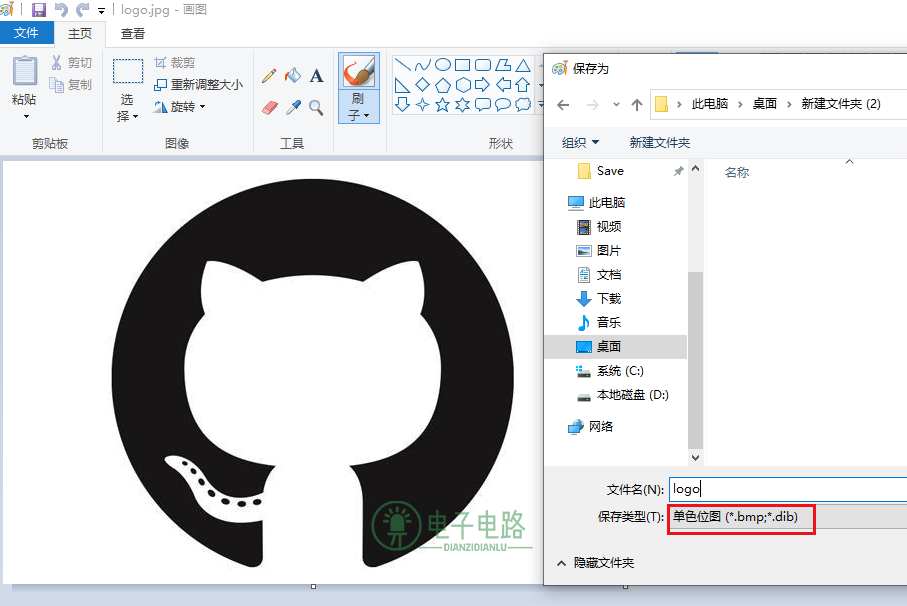Choose the Left arrow shape
The image size is (907, 606).
pyautogui.click(x=503, y=85)
